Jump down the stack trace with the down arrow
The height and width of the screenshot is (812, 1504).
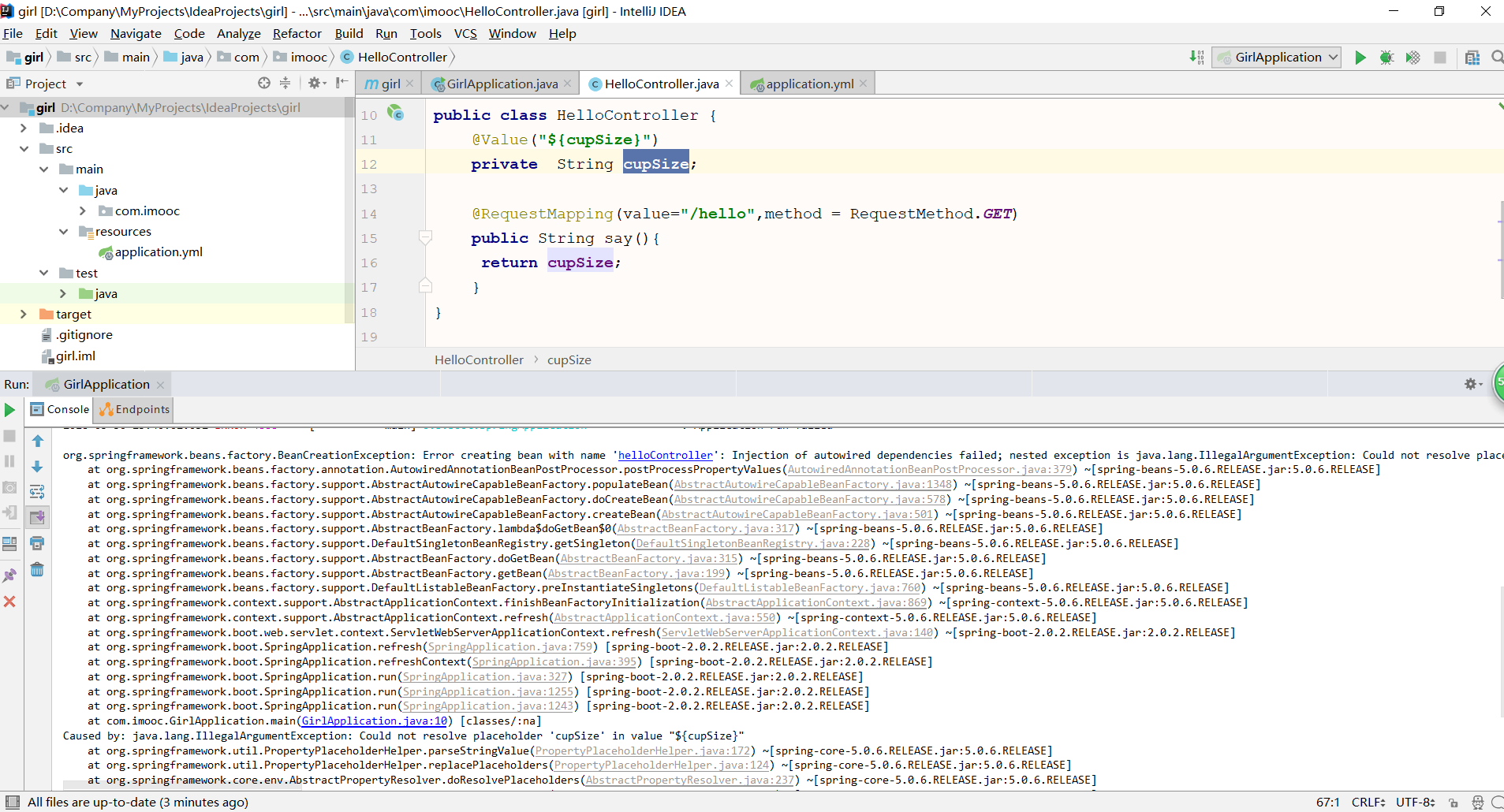tap(37, 467)
